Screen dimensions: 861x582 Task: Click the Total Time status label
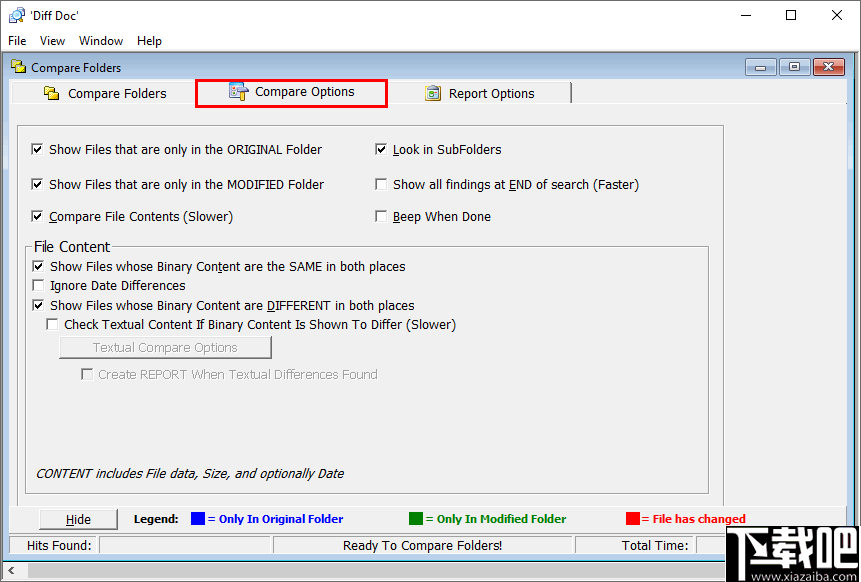point(655,545)
